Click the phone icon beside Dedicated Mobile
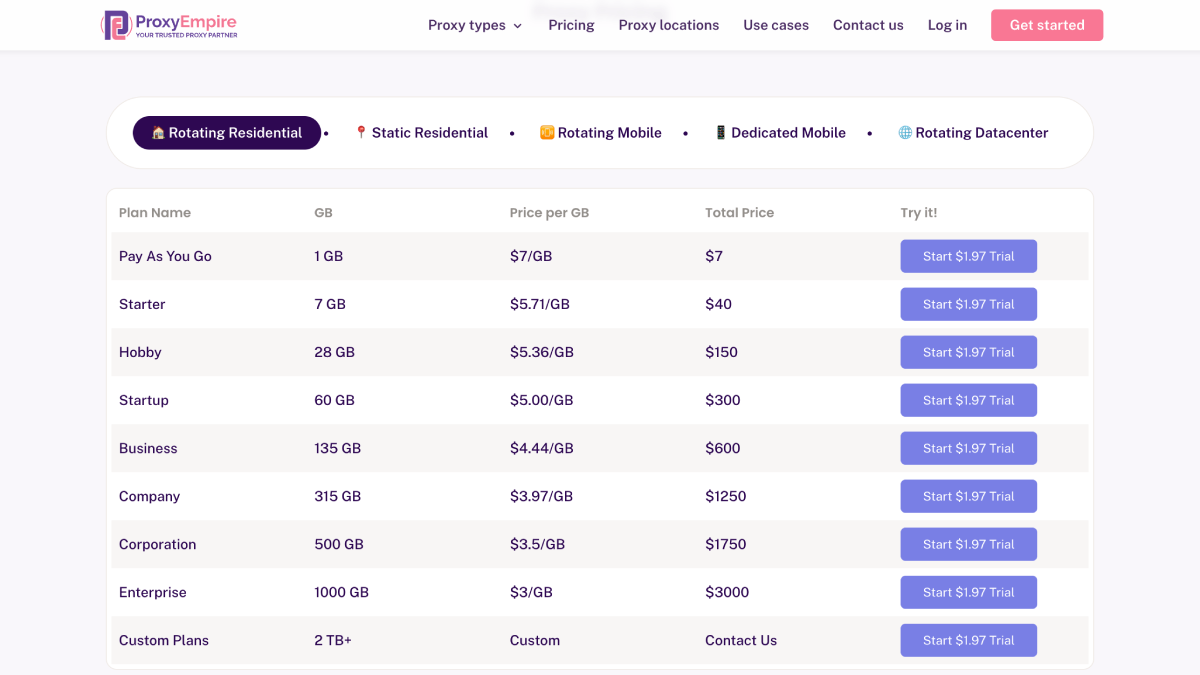This screenshot has height=675, width=1200. [720, 133]
